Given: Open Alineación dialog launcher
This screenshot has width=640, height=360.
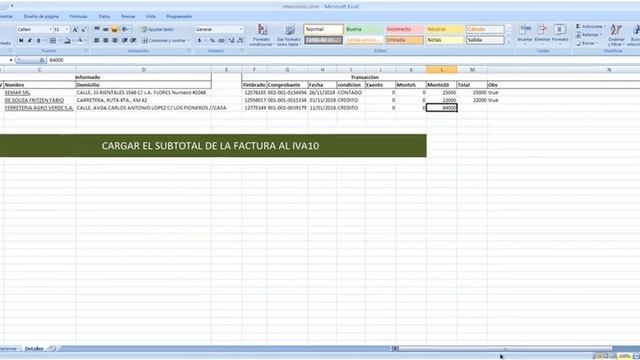Looking at the screenshot, I should click(189, 51).
